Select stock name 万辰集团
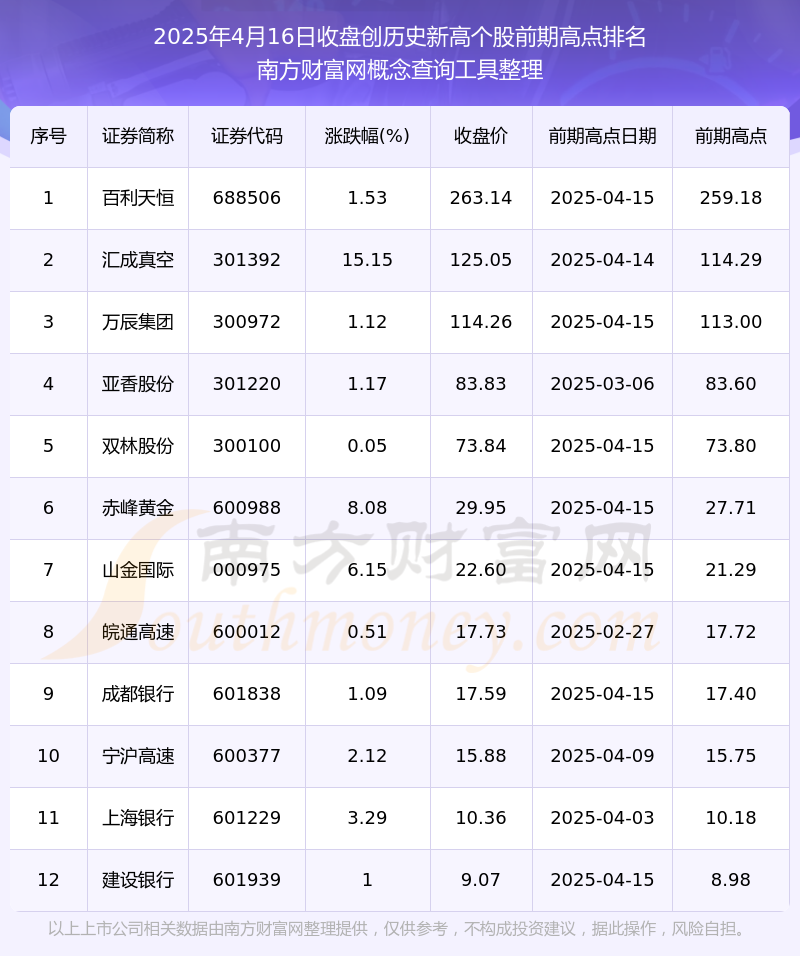Viewport: 800px width, 956px height. [x=138, y=322]
